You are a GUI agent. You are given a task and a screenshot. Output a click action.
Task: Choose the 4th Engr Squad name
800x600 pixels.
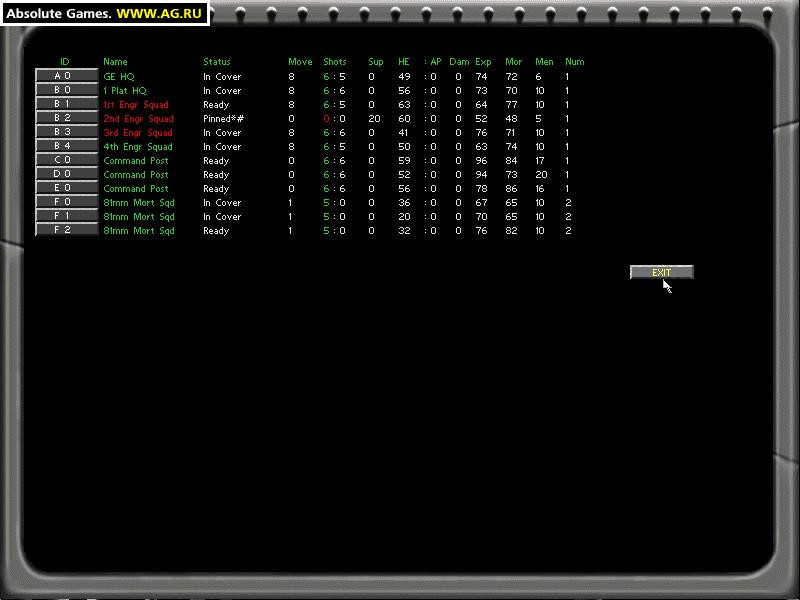138,147
